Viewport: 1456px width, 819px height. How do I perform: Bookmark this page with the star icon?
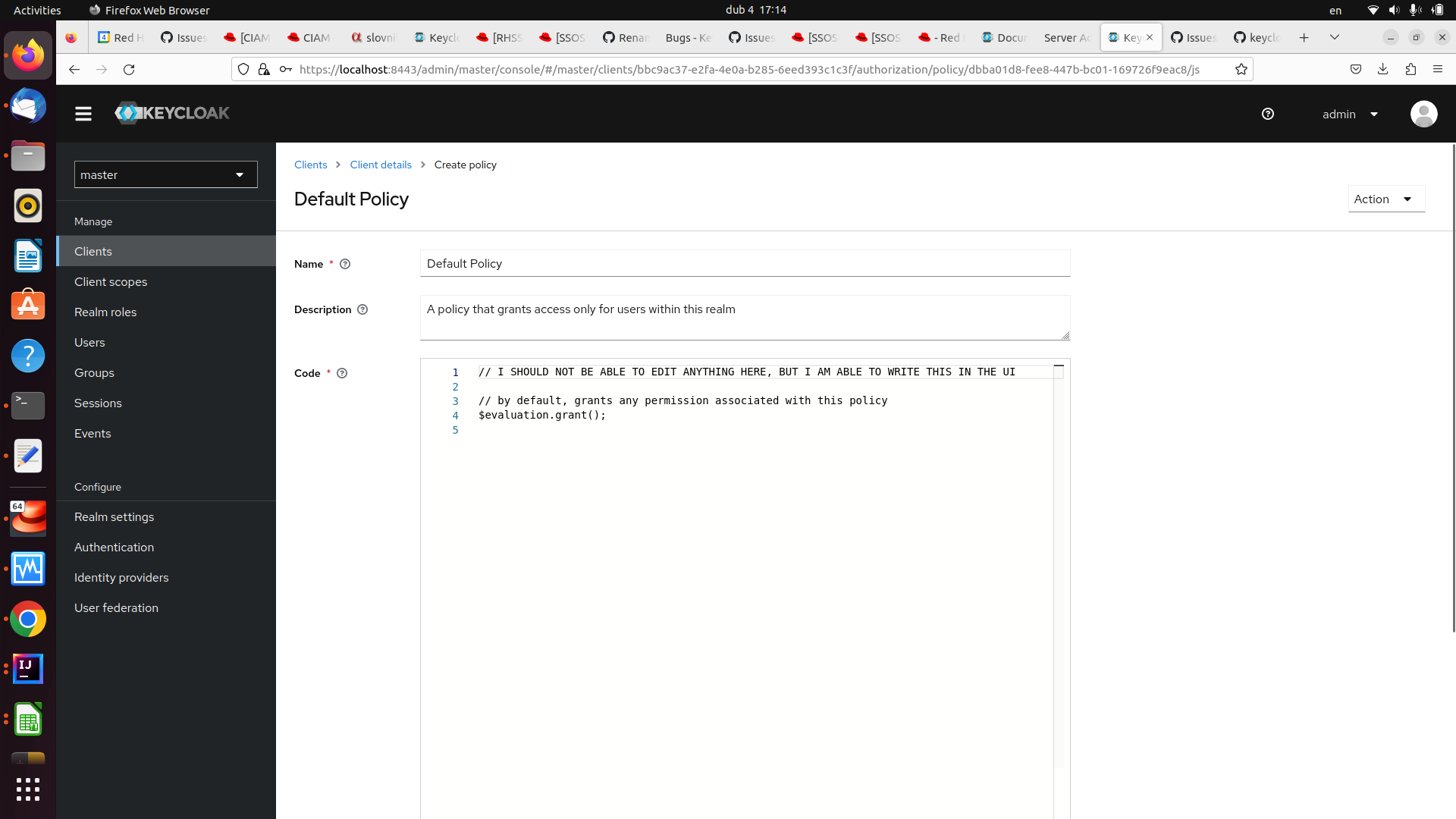tap(1241, 69)
